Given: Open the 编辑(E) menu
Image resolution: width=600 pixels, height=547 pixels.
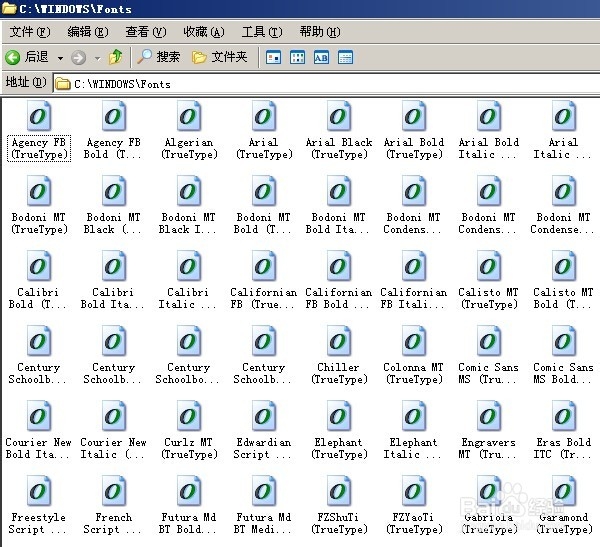Looking at the screenshot, I should click(88, 32).
